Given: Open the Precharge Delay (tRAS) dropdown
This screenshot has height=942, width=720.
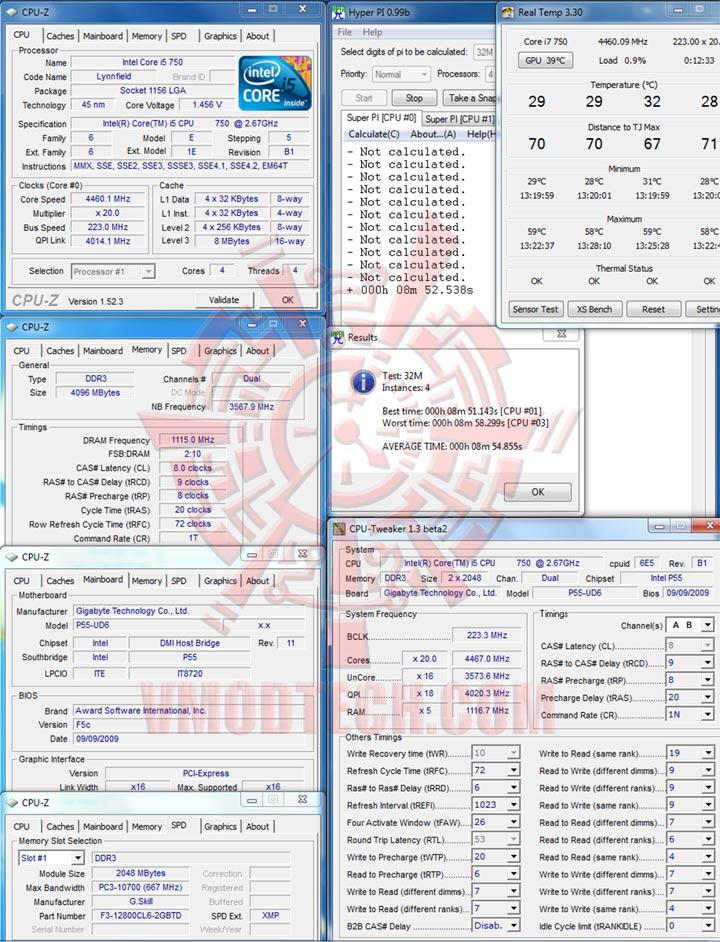Looking at the screenshot, I should (x=690, y=697).
